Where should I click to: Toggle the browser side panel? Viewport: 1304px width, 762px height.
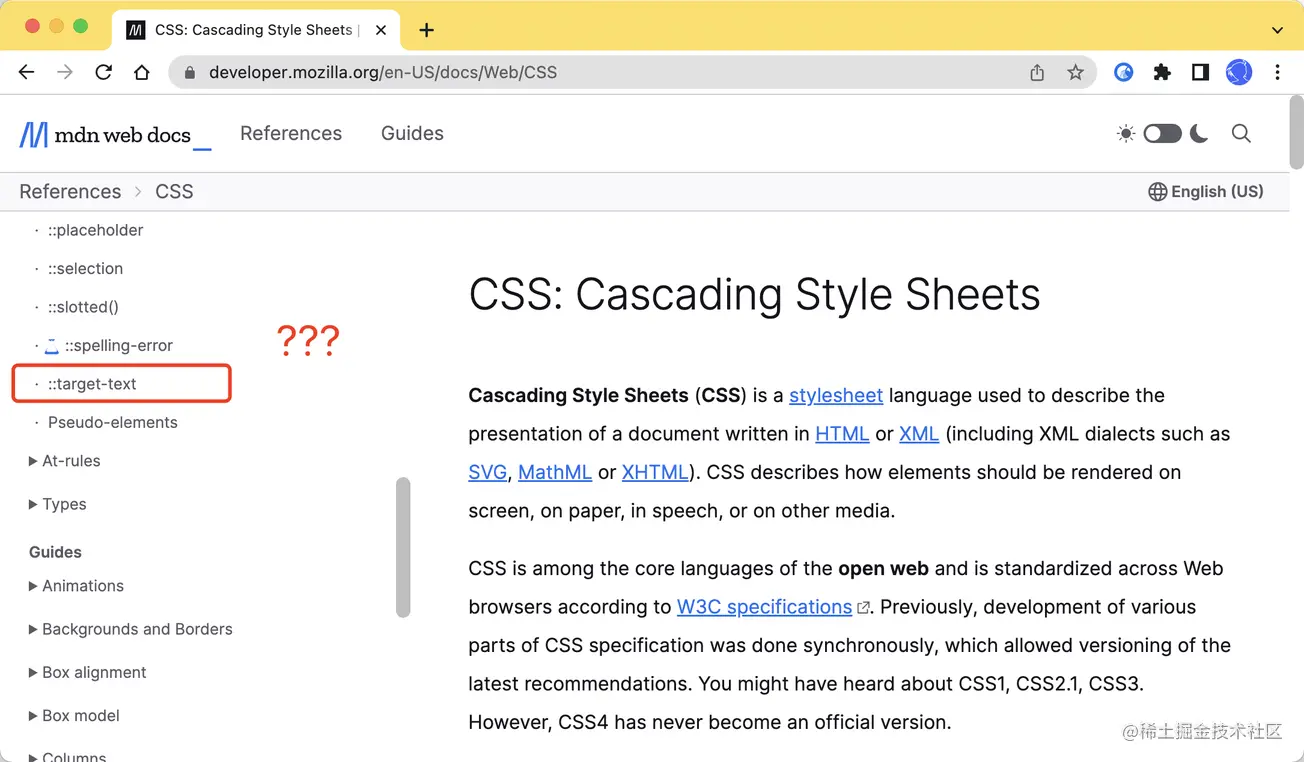1199,72
